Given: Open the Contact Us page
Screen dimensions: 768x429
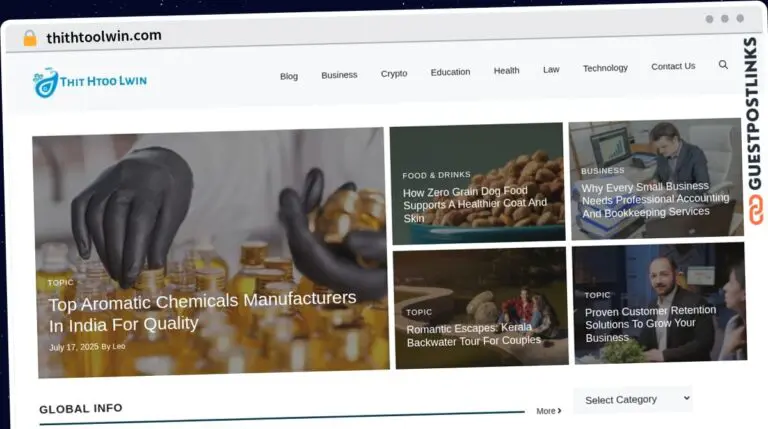Looking at the screenshot, I should click(673, 66).
